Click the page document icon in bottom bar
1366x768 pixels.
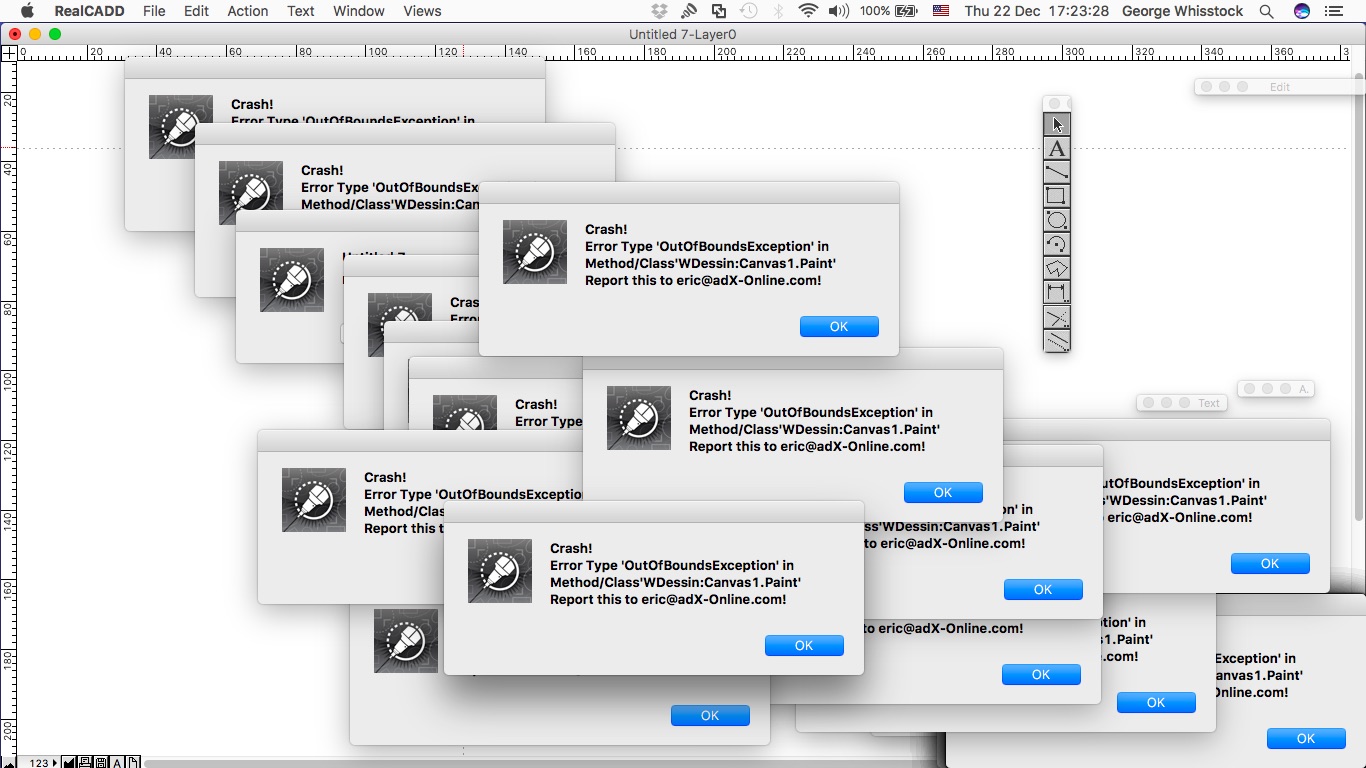click(133, 762)
